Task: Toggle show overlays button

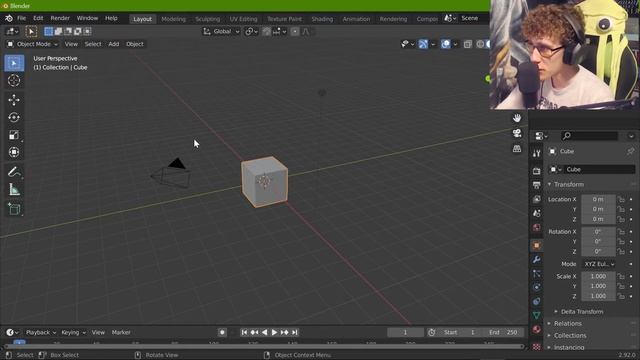Action: [445, 44]
